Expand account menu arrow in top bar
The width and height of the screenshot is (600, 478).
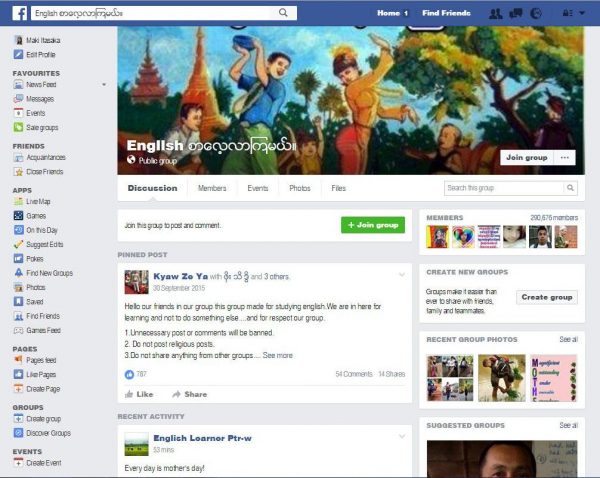coord(582,13)
